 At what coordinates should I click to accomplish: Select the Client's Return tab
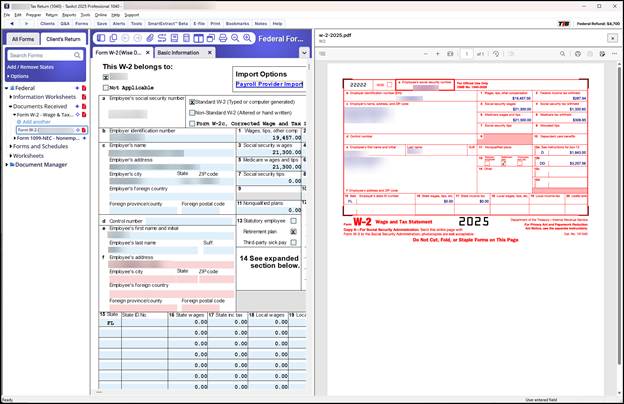click(x=63, y=39)
